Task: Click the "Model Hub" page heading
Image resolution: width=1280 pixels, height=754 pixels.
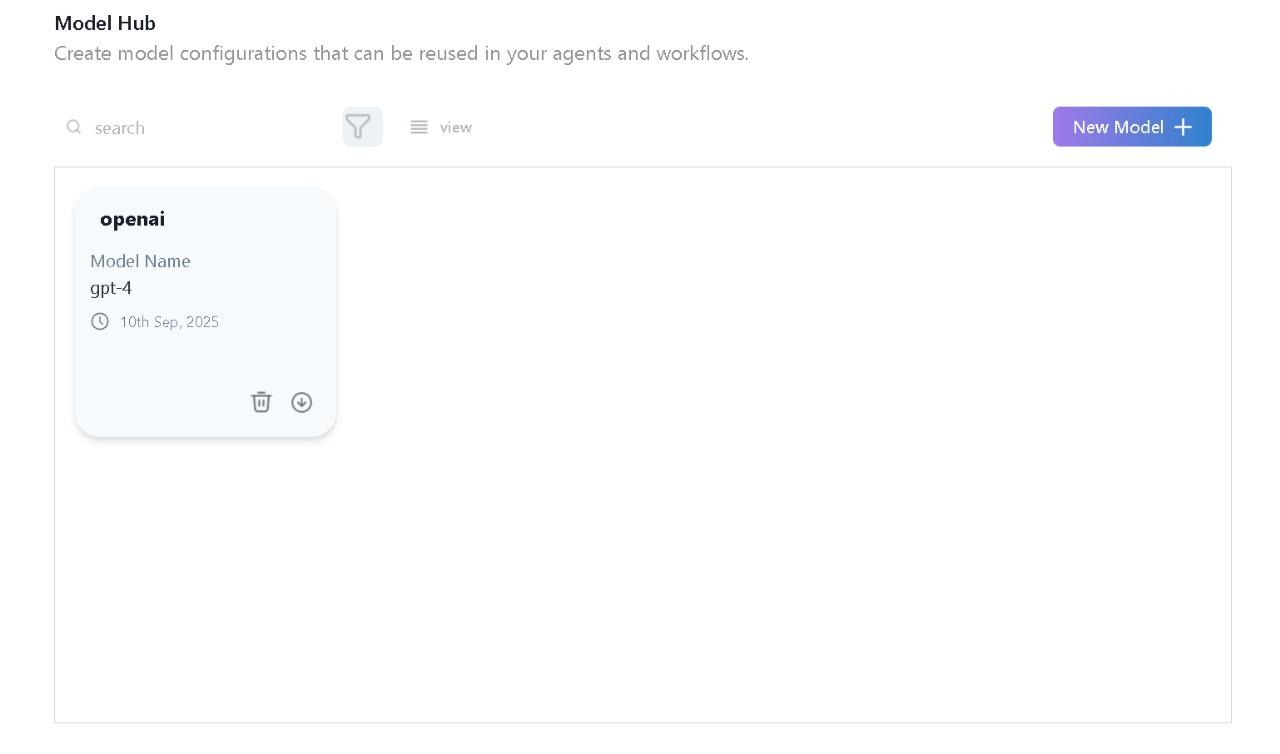Action: click(105, 23)
